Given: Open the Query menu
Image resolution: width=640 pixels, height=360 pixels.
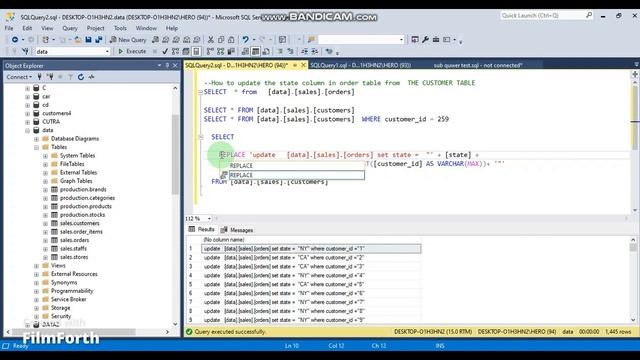Looking at the screenshot, I should pyautogui.click(x=70, y=28).
